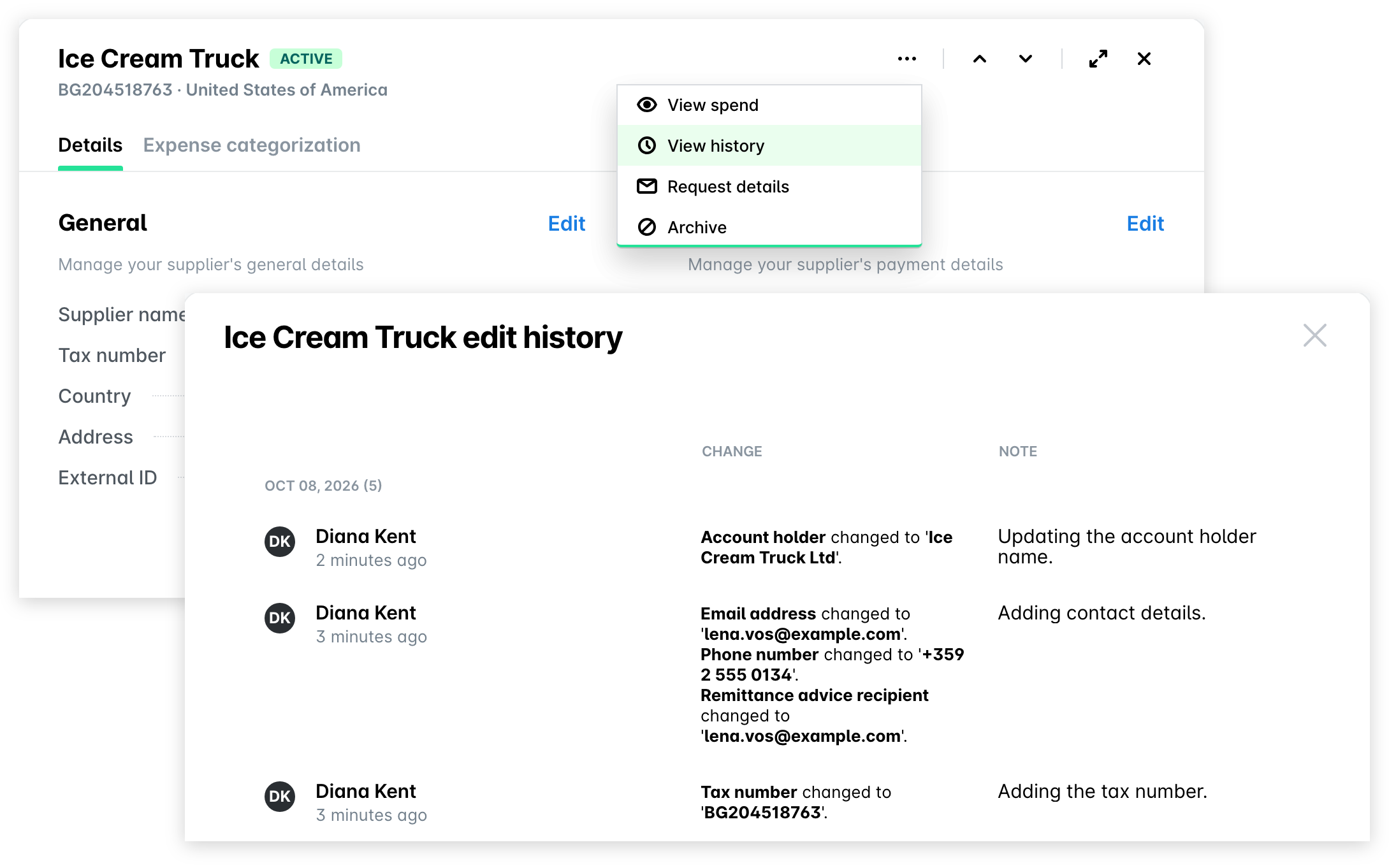Click the Address field label

pos(96,437)
